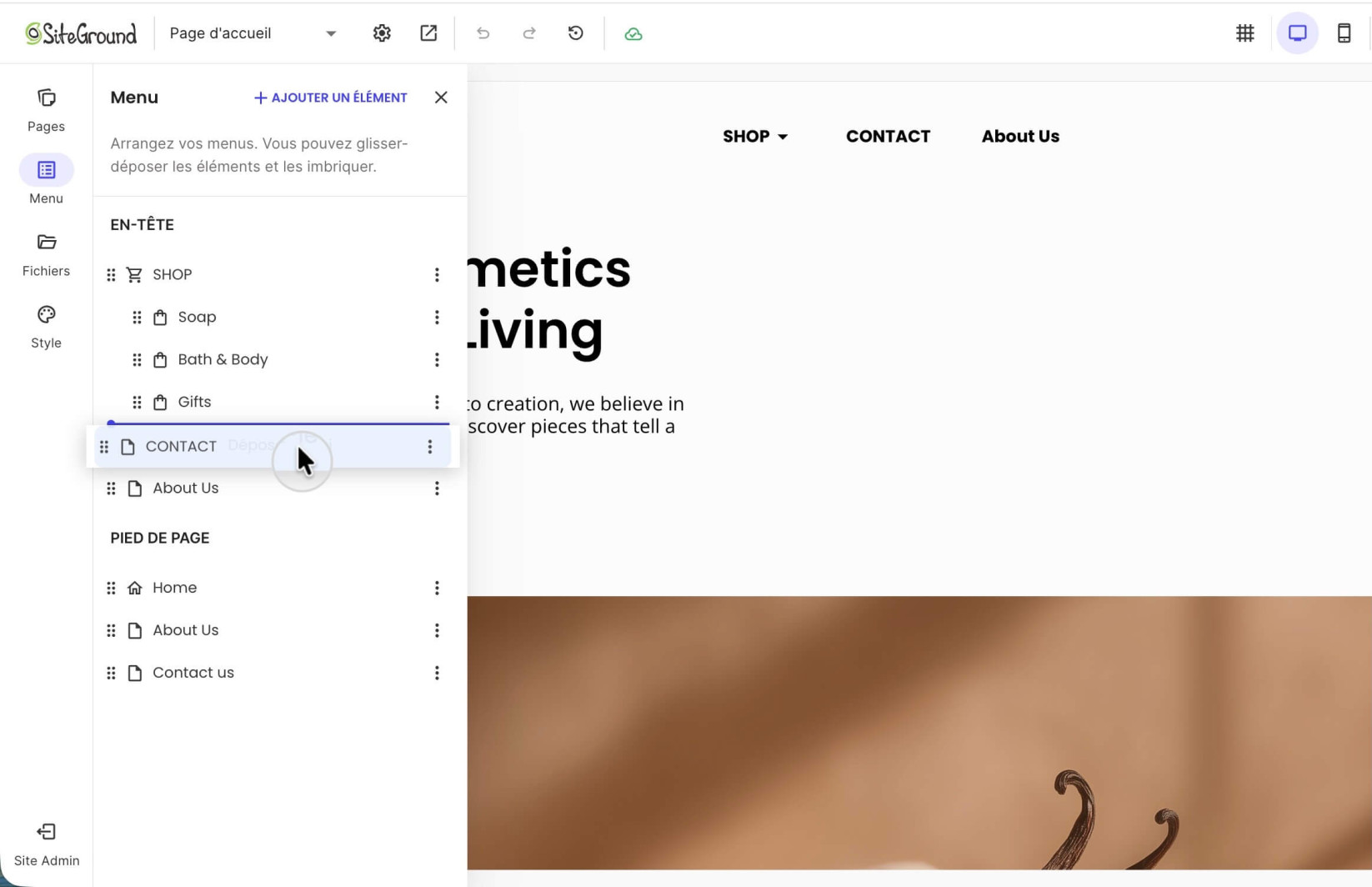The image size is (1372, 887).
Task: Click About Us link in site preview
Action: (1020, 136)
